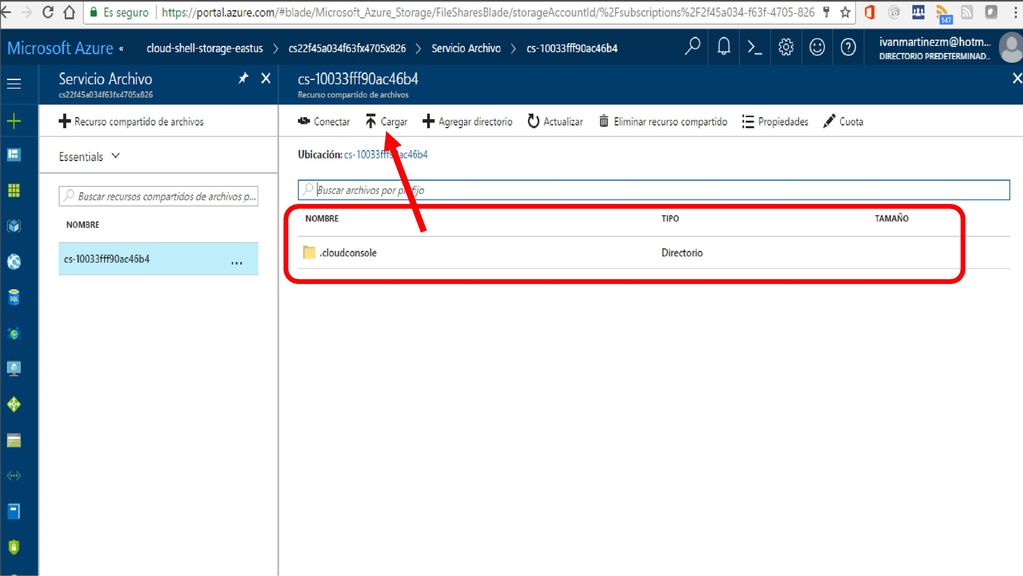
Task: Sort files by NOMBRE column header
Action: click(322, 219)
